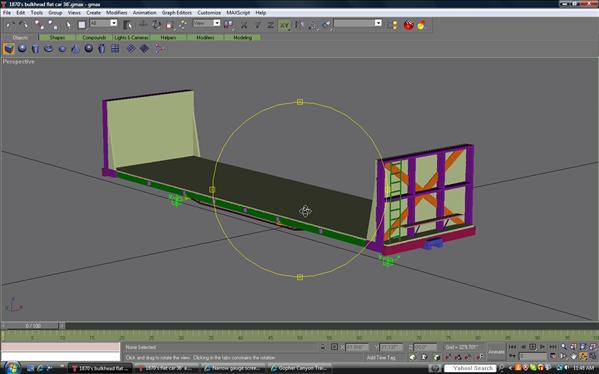Click the Array tool icon
Screen dimensions: 599x374
pyautogui.click(x=313, y=25)
